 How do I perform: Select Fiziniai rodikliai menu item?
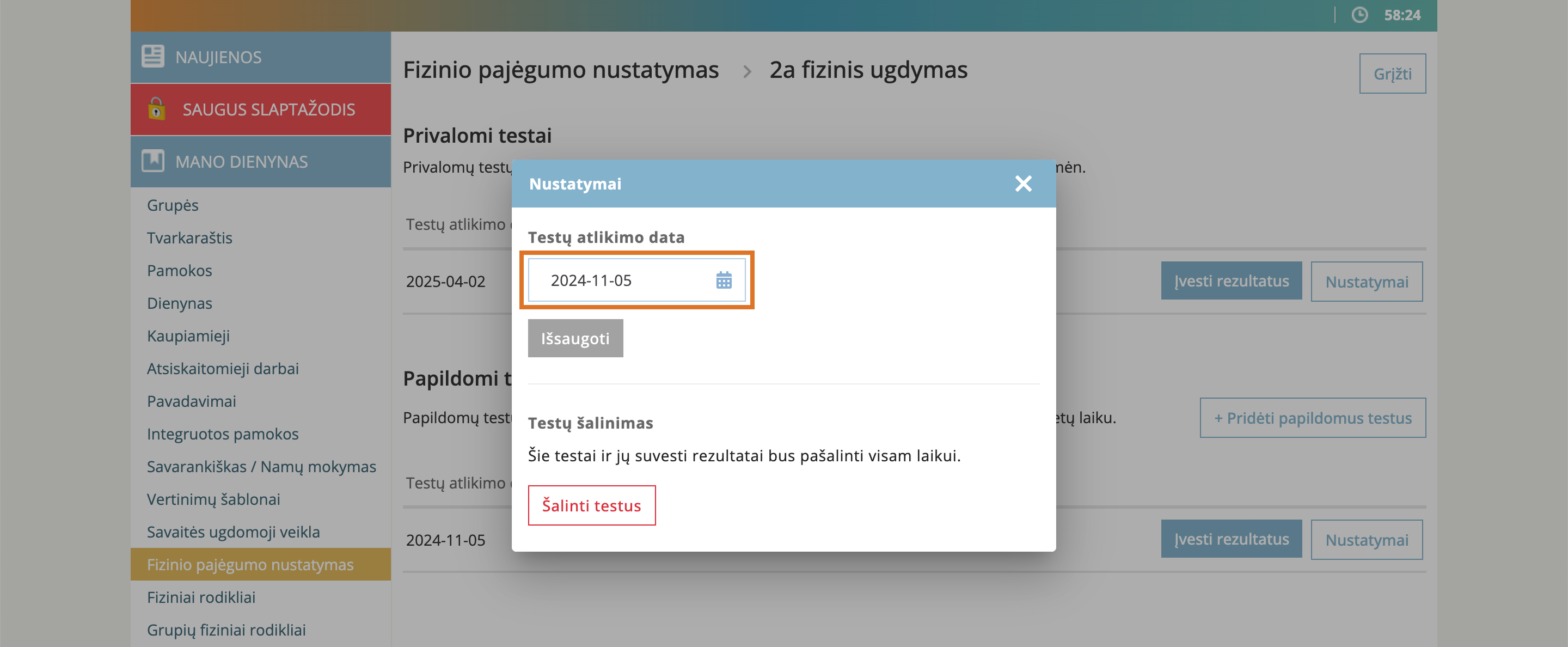pyautogui.click(x=201, y=597)
